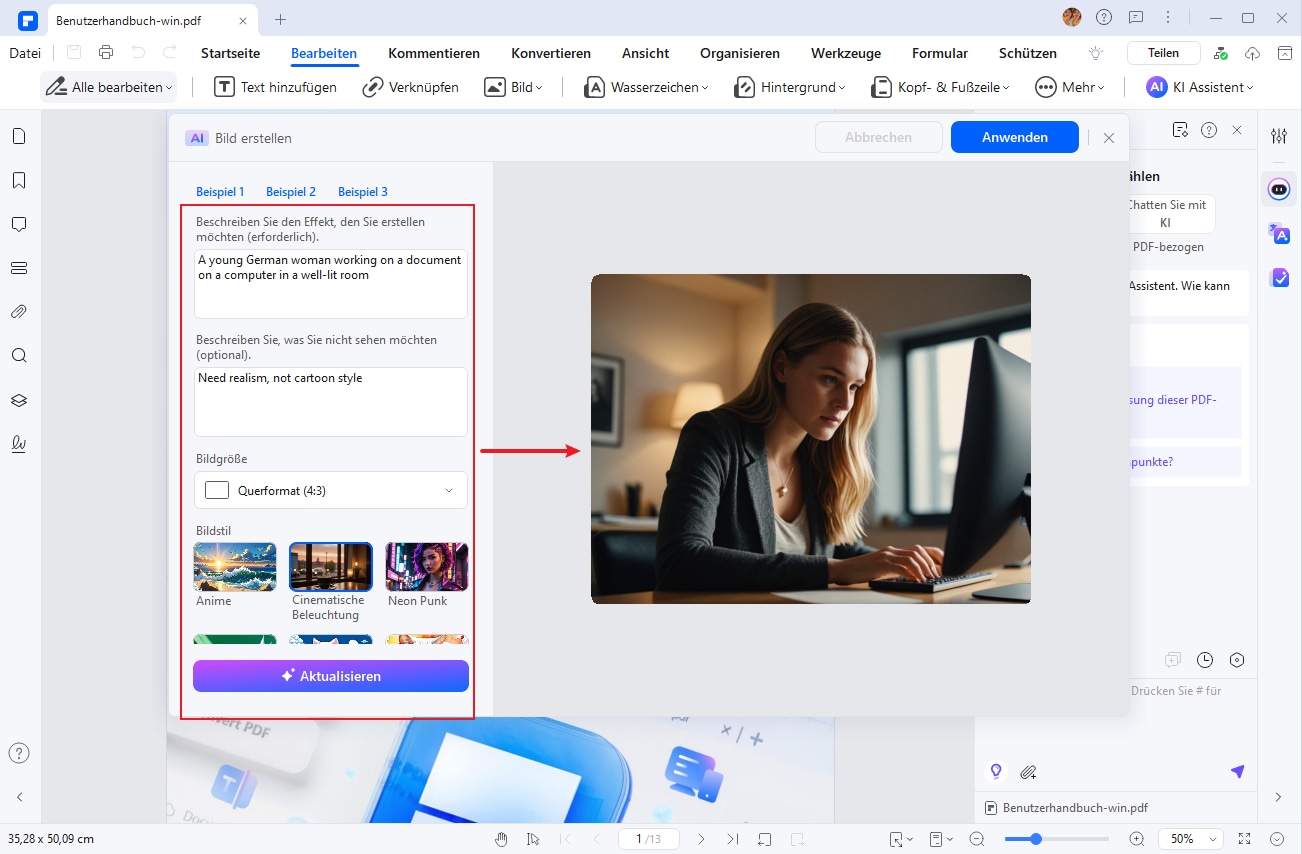Switch to the Kommentieren tab
Image resolution: width=1302 pixels, height=854 pixels.
(434, 53)
